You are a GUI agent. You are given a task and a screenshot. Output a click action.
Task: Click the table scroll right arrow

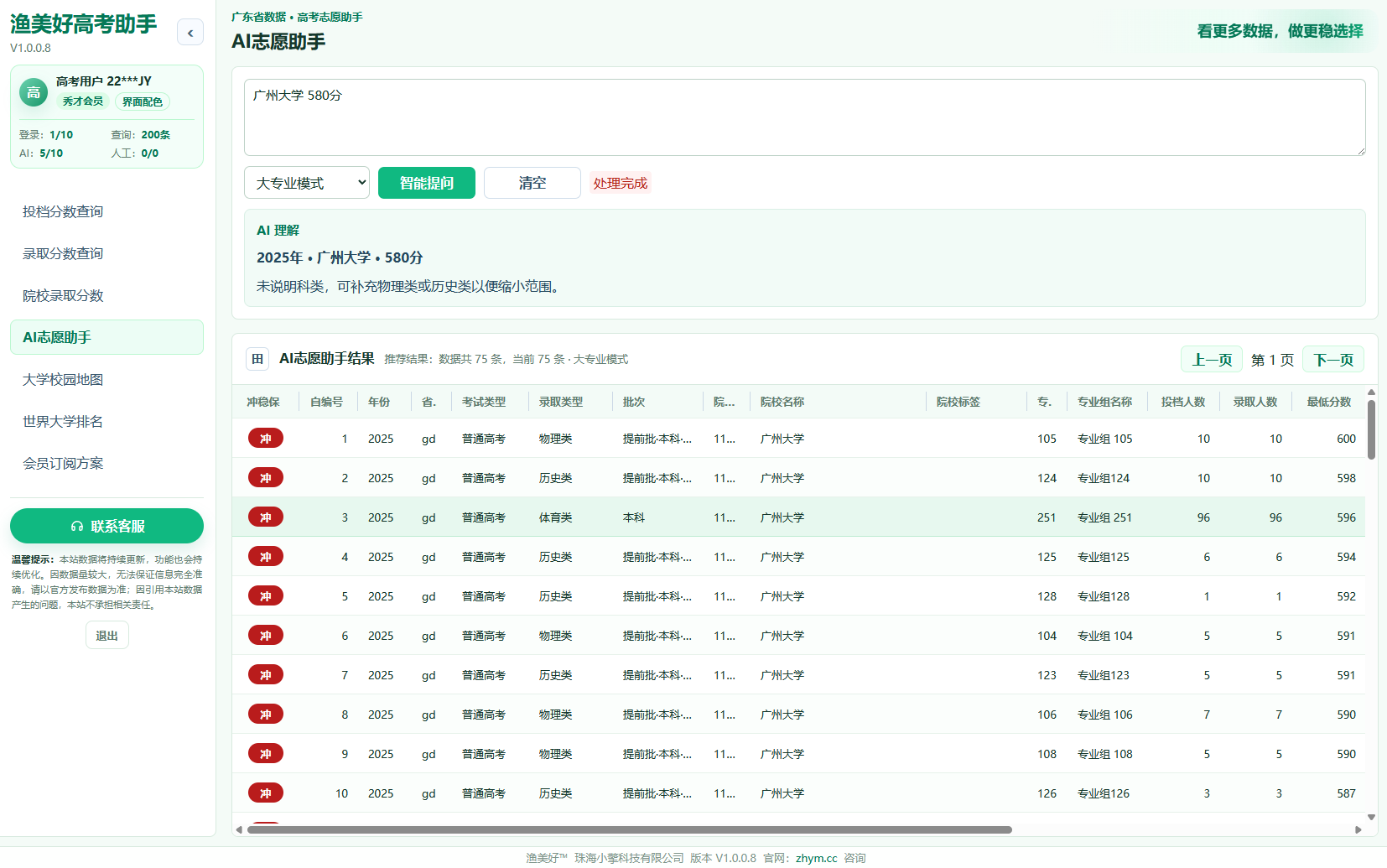(x=1358, y=829)
